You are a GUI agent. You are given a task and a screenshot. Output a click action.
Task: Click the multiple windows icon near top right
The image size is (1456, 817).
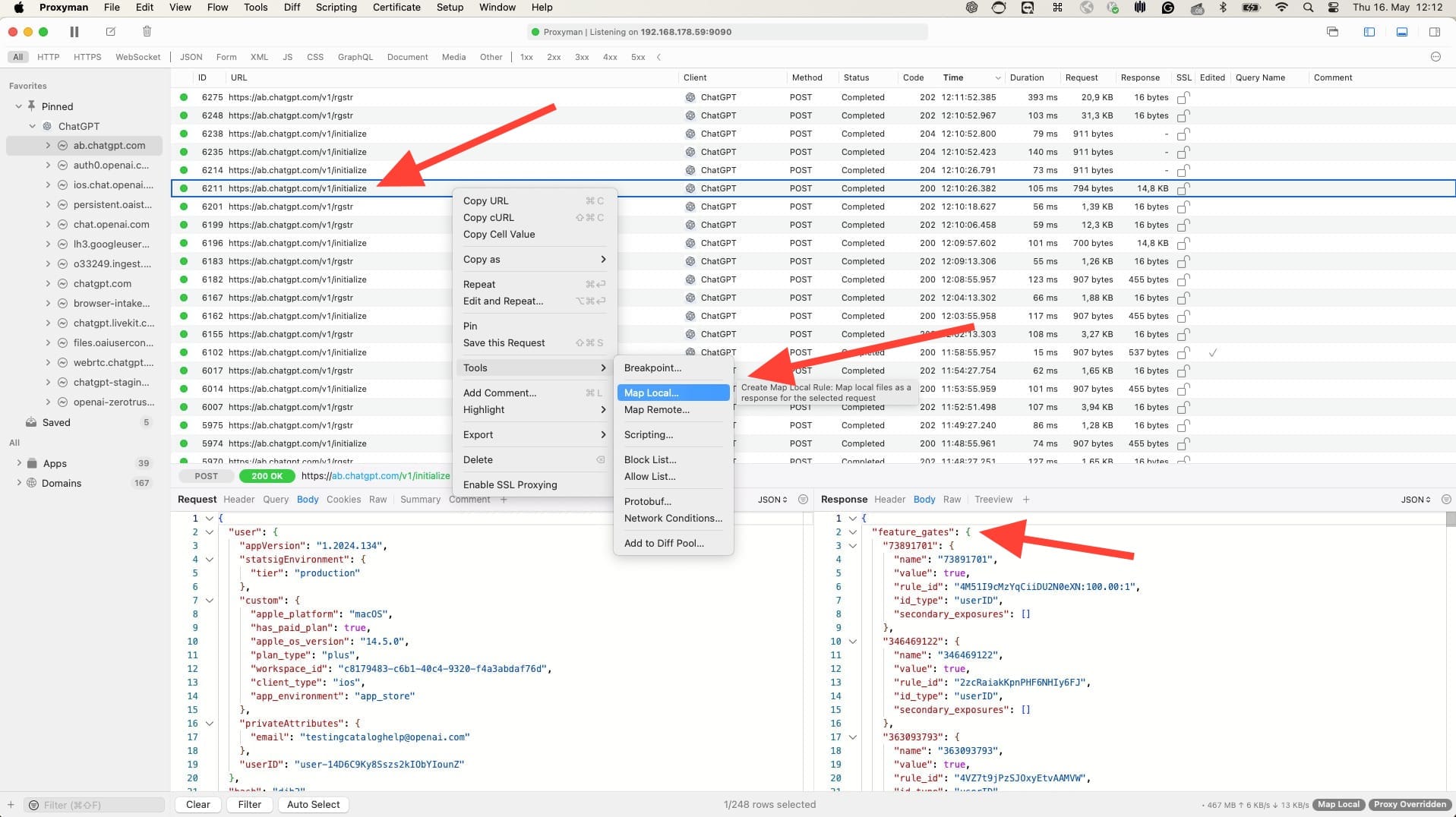coord(1331,32)
